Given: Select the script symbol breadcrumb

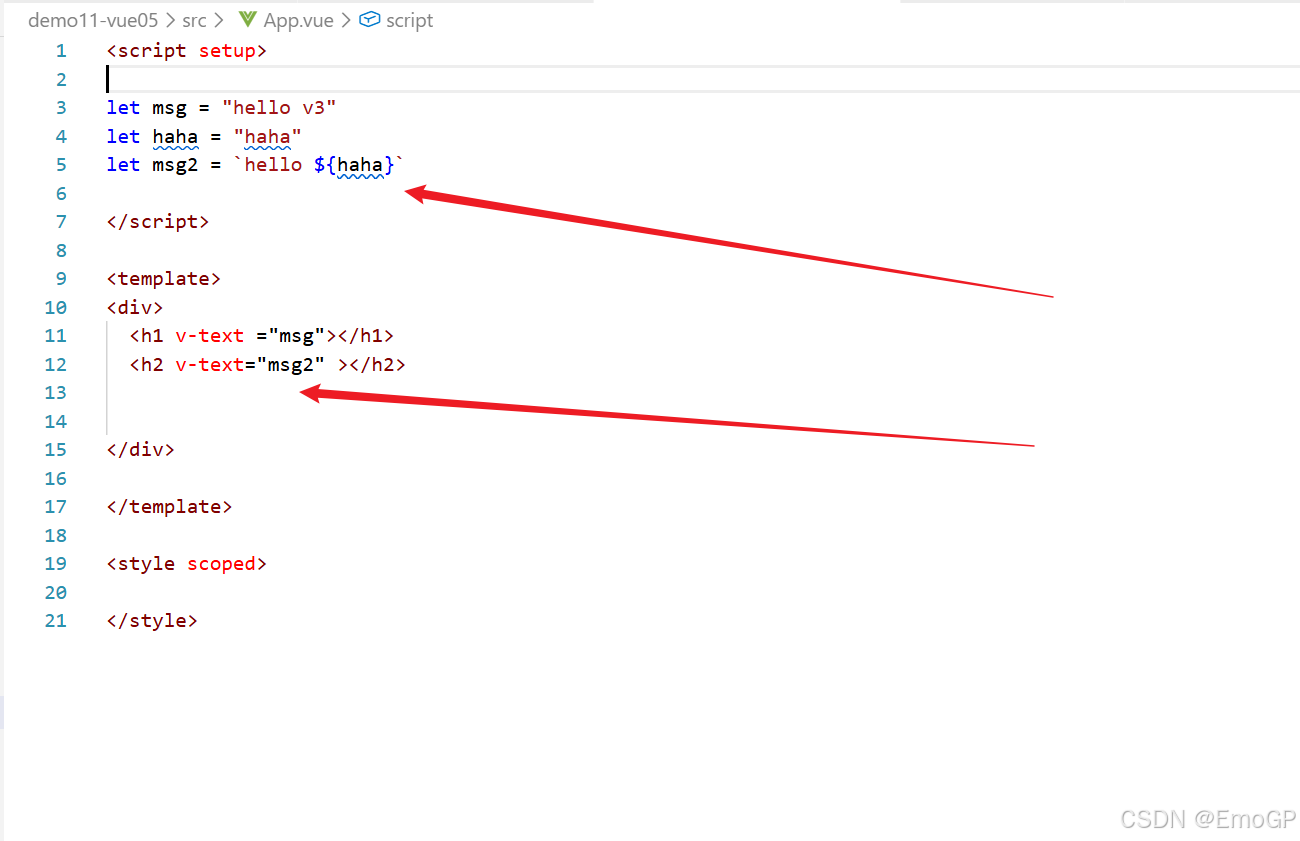Looking at the screenshot, I should point(410,20).
